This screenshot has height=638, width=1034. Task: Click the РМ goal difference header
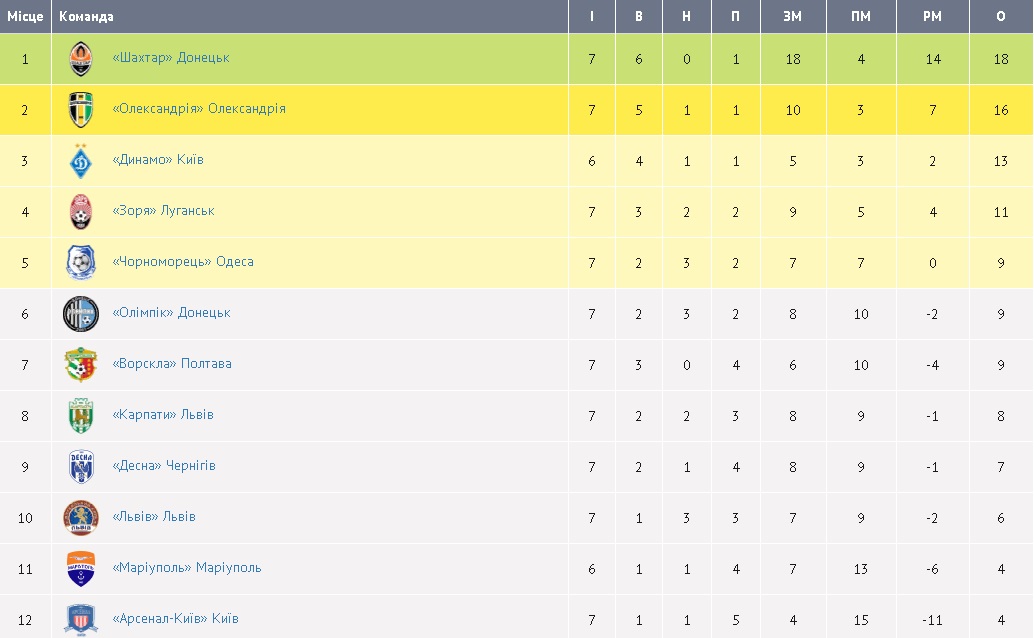click(x=932, y=17)
